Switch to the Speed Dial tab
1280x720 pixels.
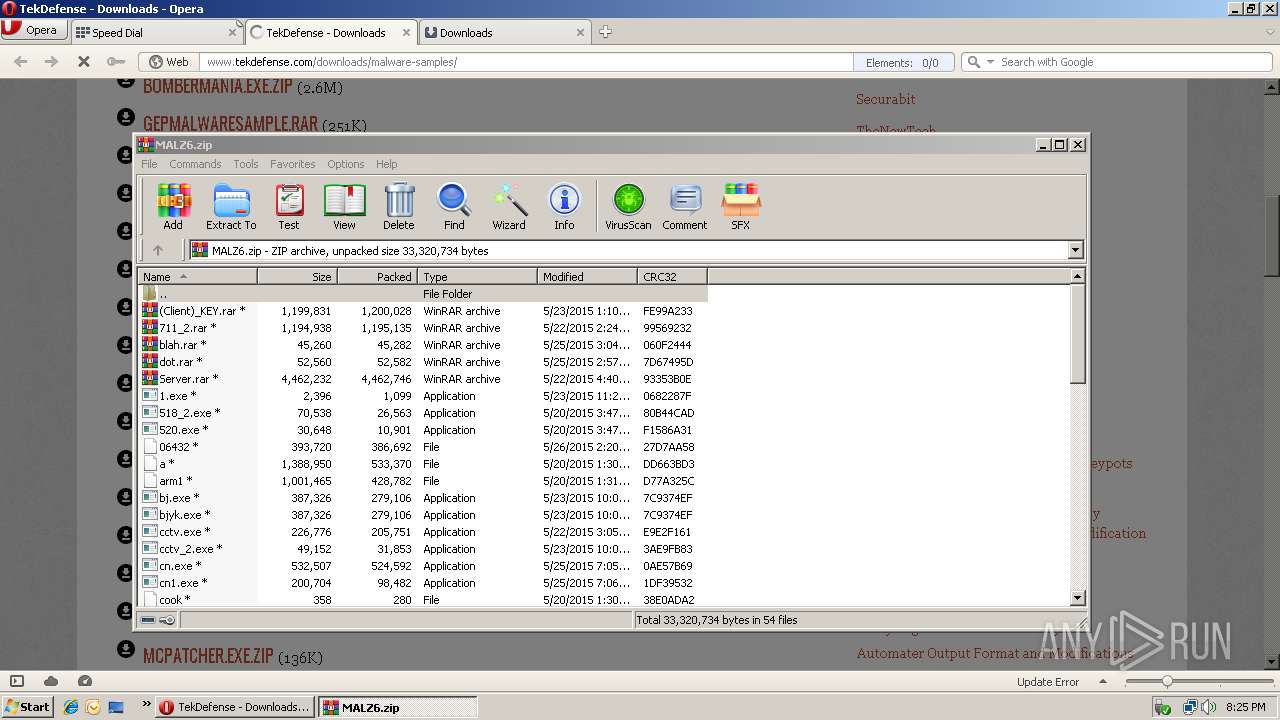(156, 32)
